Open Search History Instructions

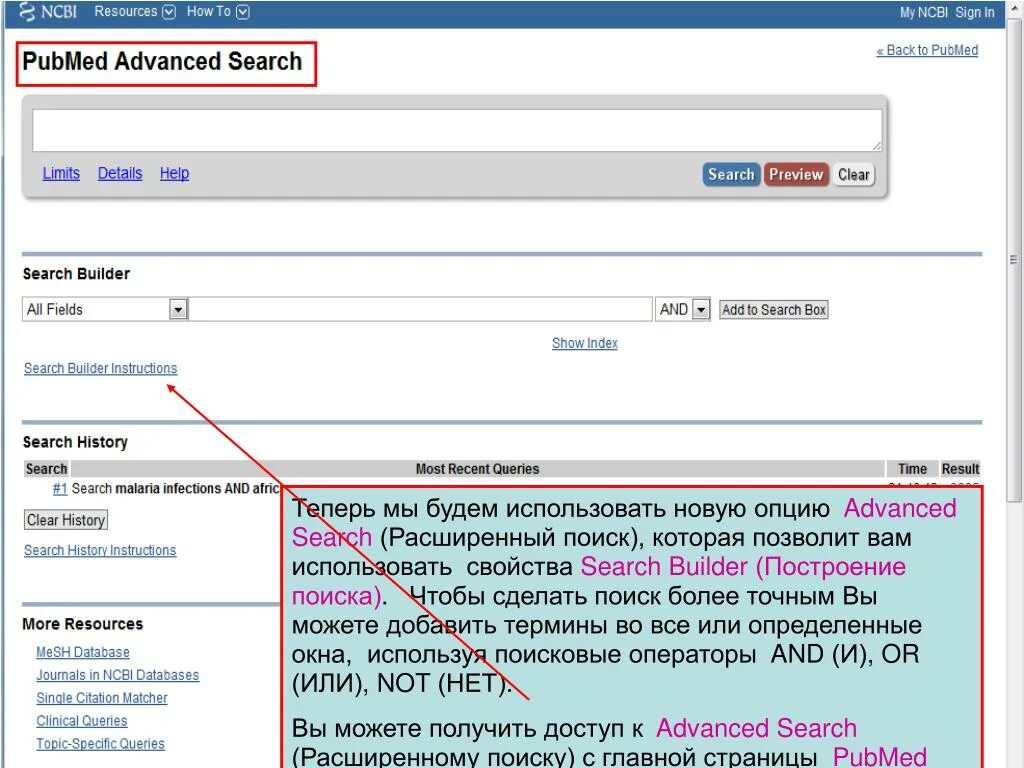[x=100, y=551]
